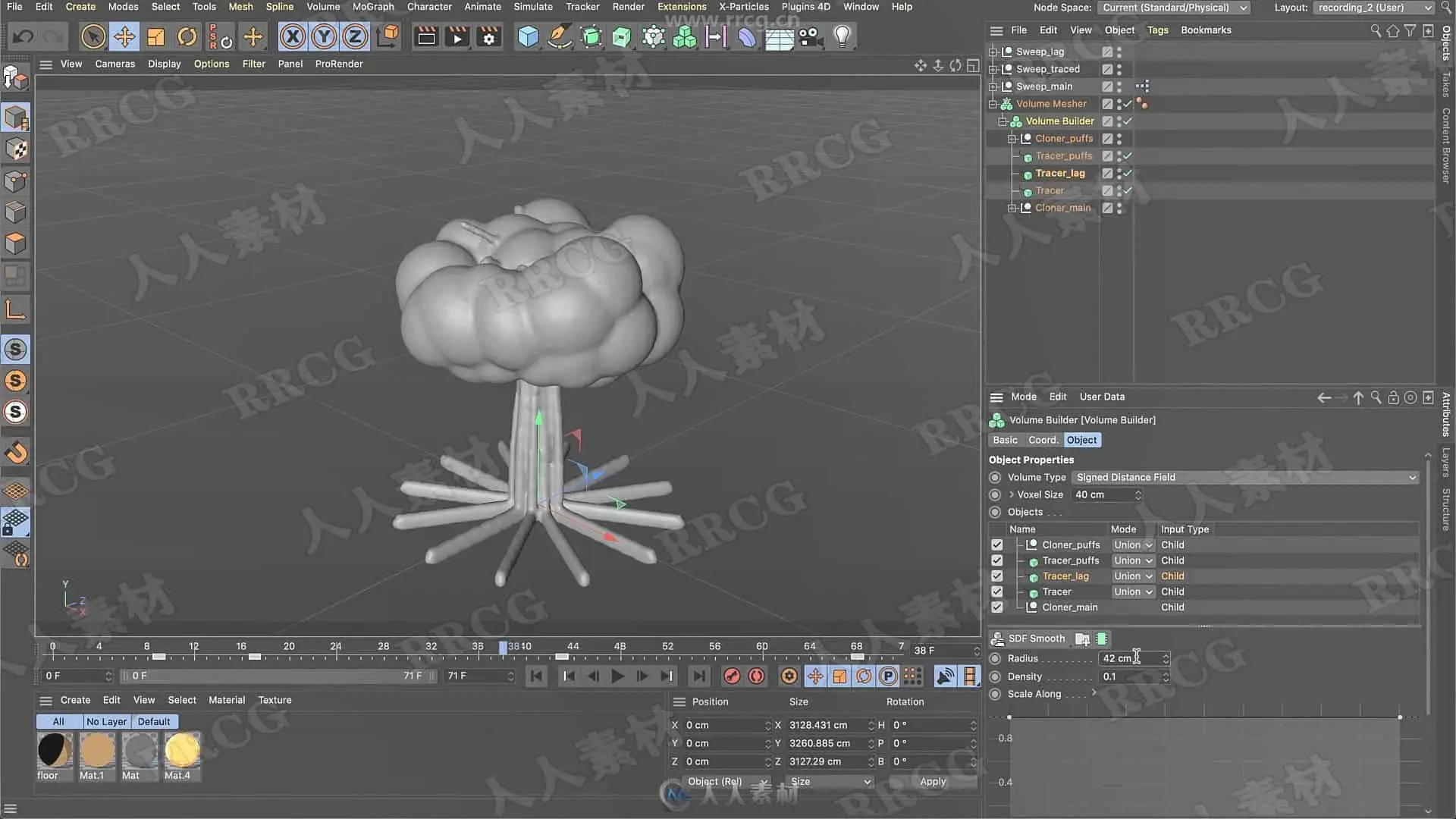Open Layout recording_2 dropdown
Screen dimensions: 1456x819
click(1374, 8)
